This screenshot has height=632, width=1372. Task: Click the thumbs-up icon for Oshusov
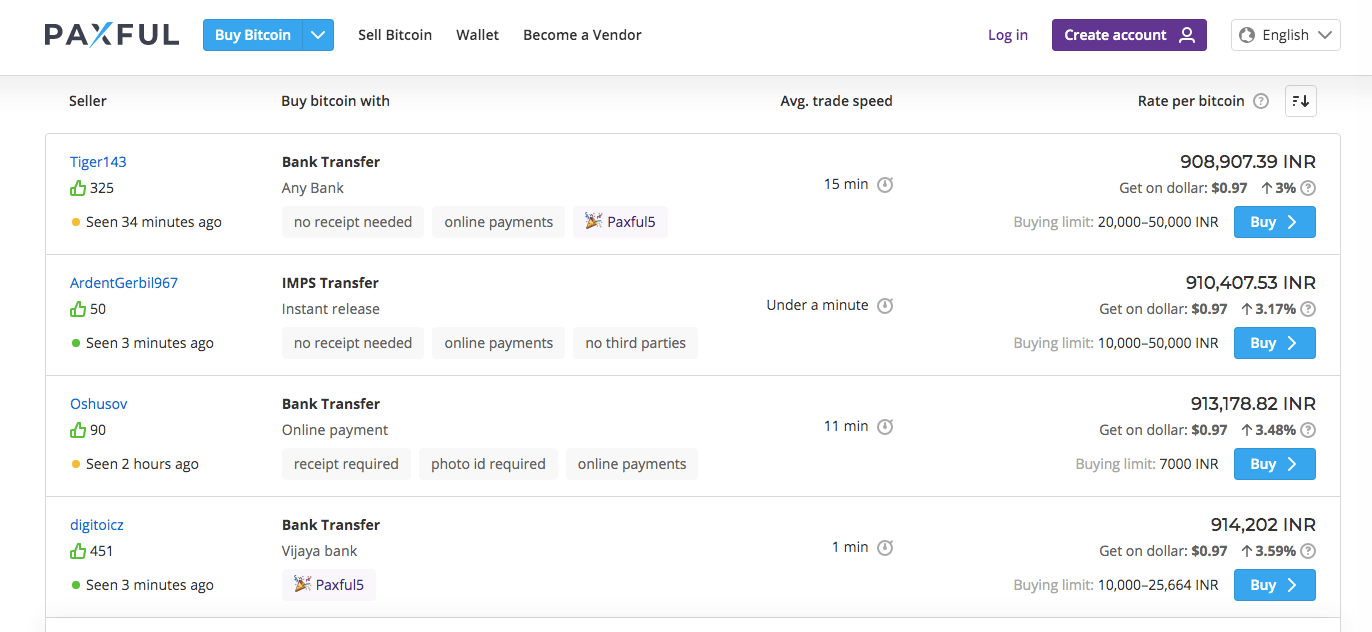[78, 430]
